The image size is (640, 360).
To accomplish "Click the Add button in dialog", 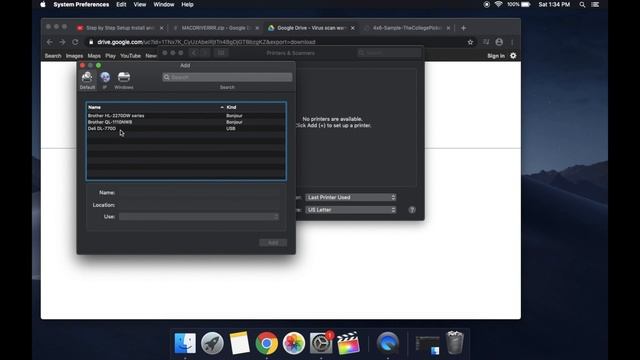I will pos(273,243).
